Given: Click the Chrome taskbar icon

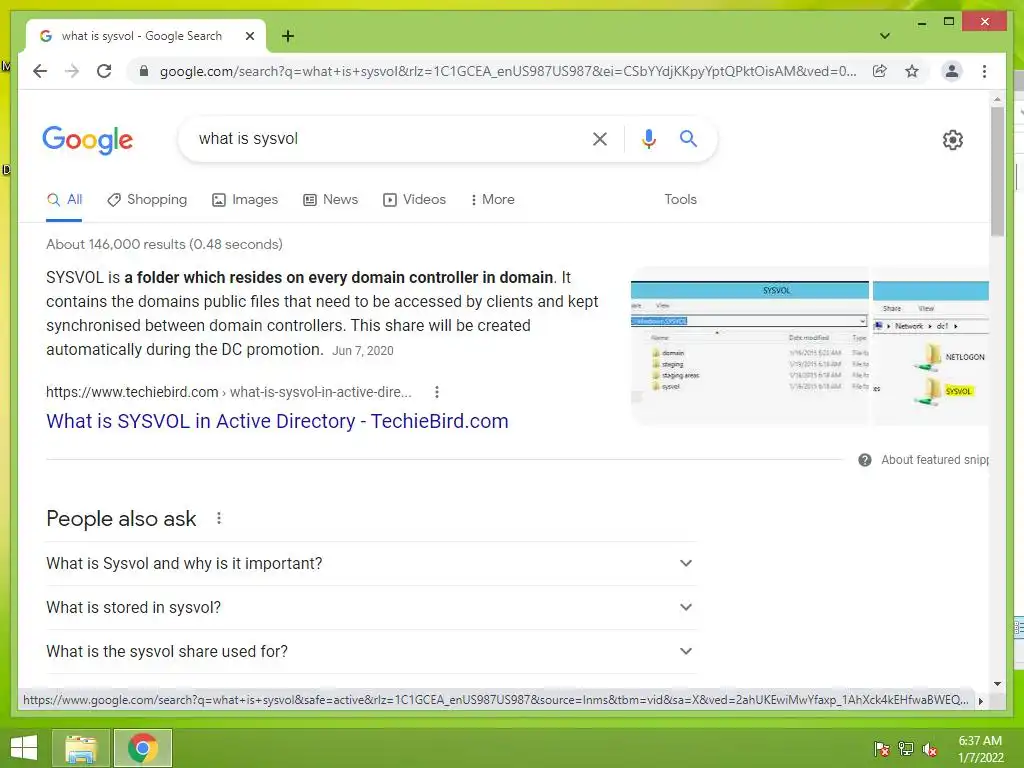Looking at the screenshot, I should (x=142, y=748).
